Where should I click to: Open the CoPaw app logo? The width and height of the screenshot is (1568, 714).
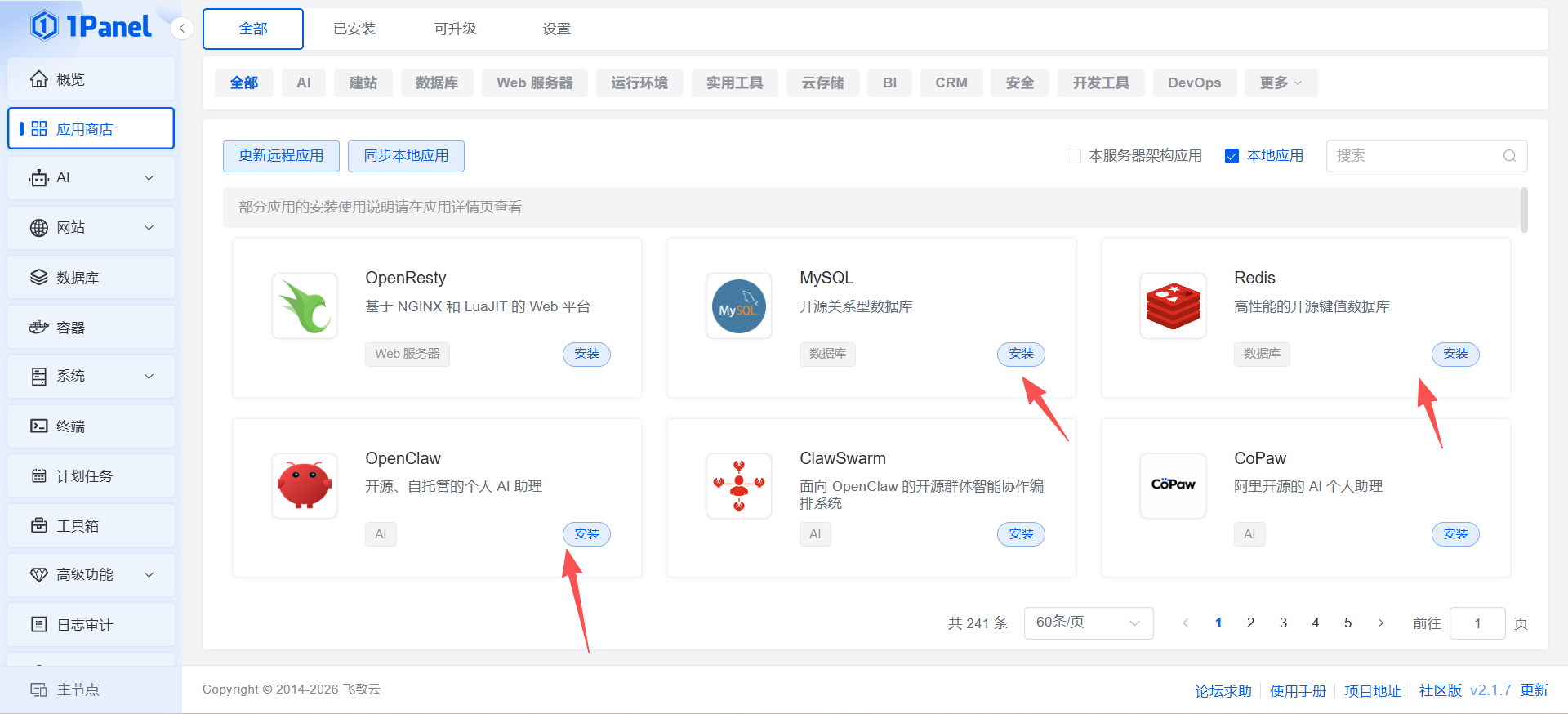click(1174, 486)
